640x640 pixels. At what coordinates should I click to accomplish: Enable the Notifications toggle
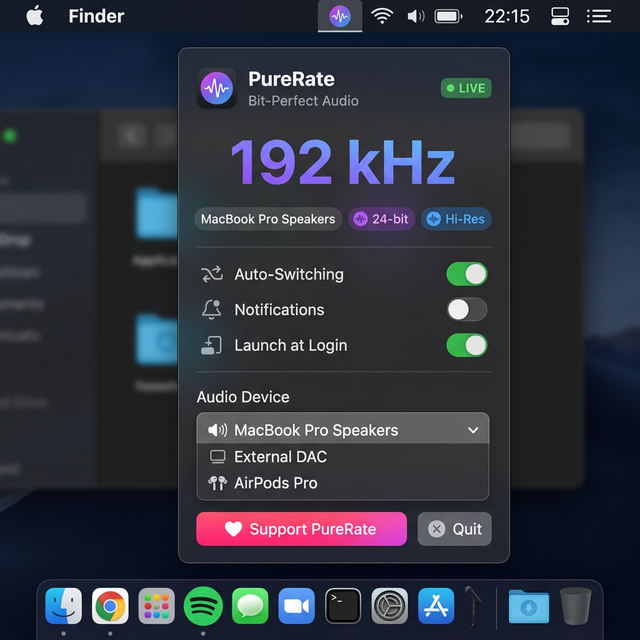[467, 310]
